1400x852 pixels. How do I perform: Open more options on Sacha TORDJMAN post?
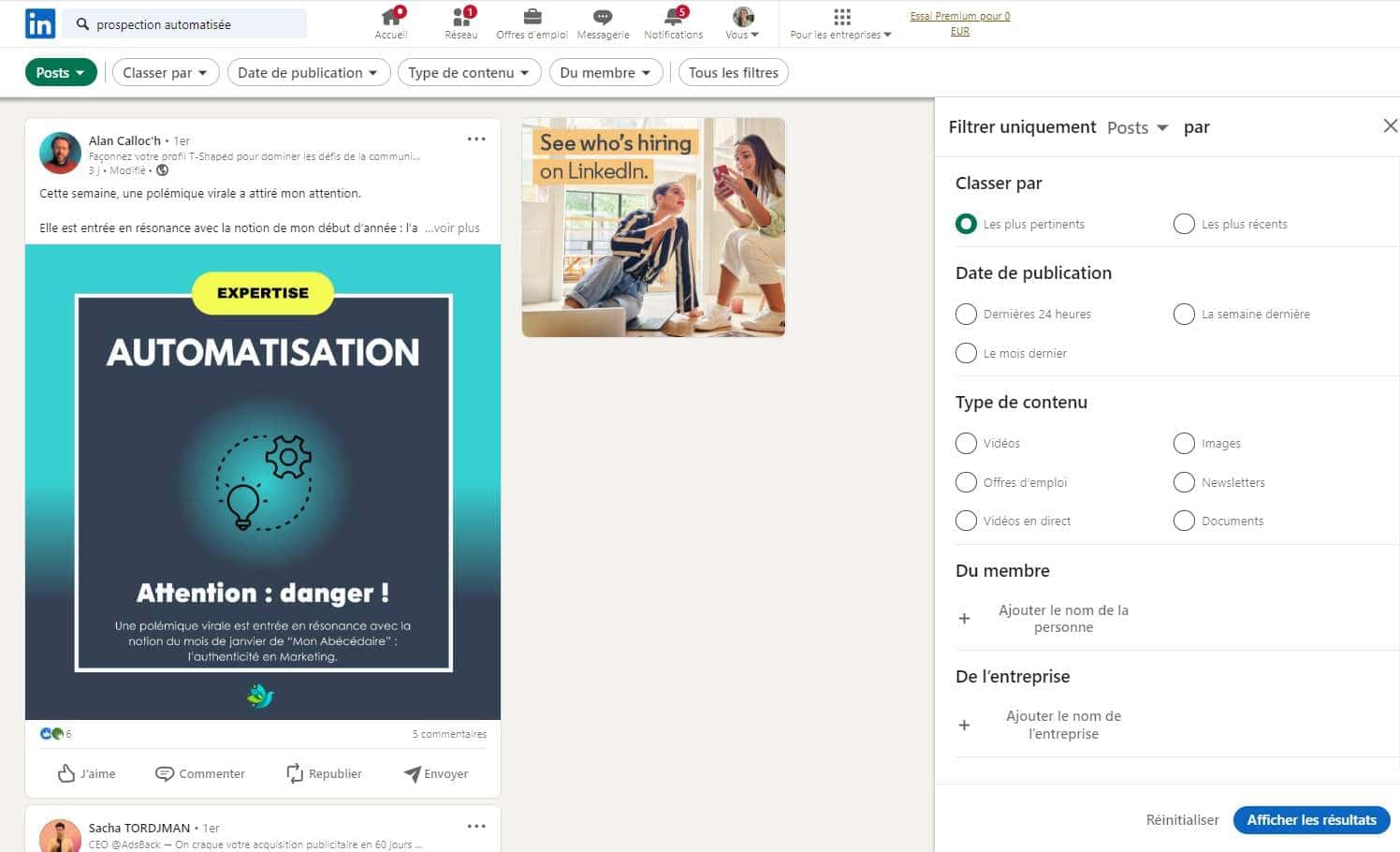(476, 826)
